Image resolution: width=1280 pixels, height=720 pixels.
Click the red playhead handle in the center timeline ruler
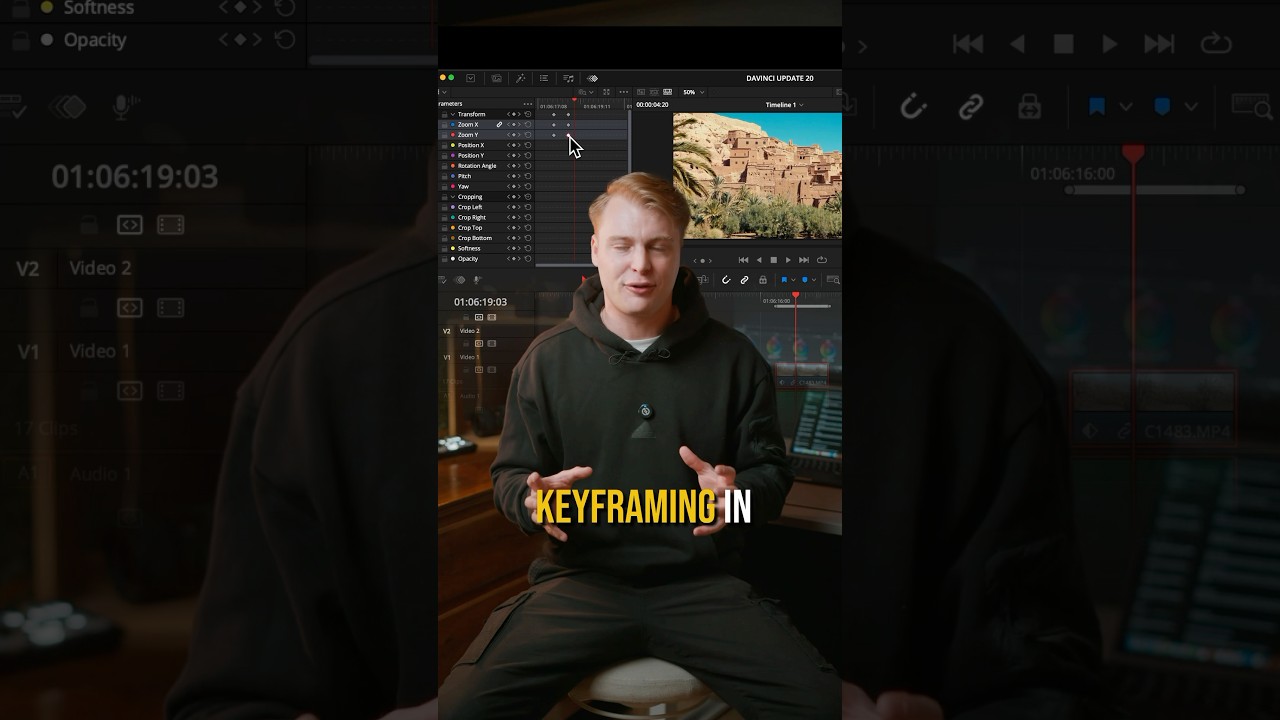(x=795, y=295)
